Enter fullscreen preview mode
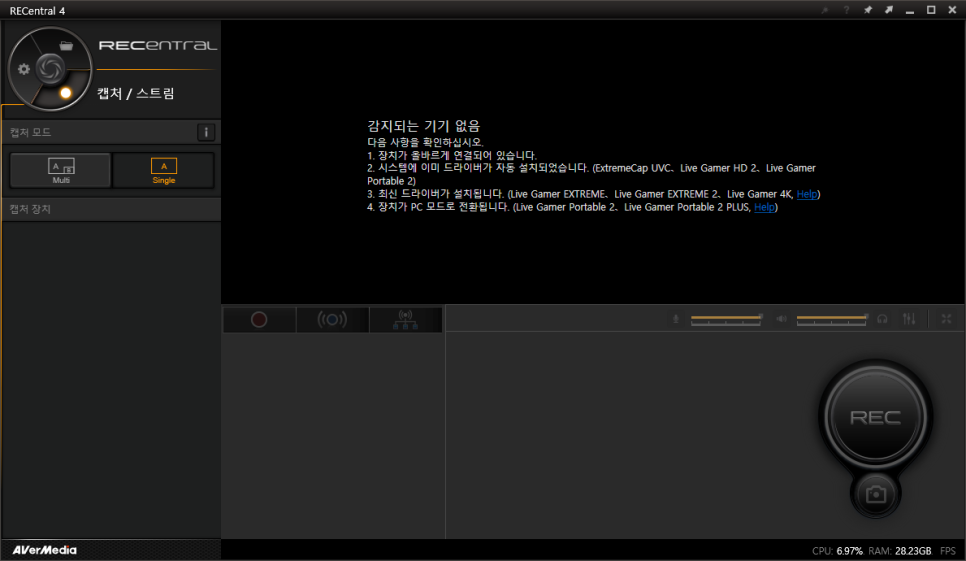Image resolution: width=966 pixels, height=561 pixels. [x=946, y=318]
